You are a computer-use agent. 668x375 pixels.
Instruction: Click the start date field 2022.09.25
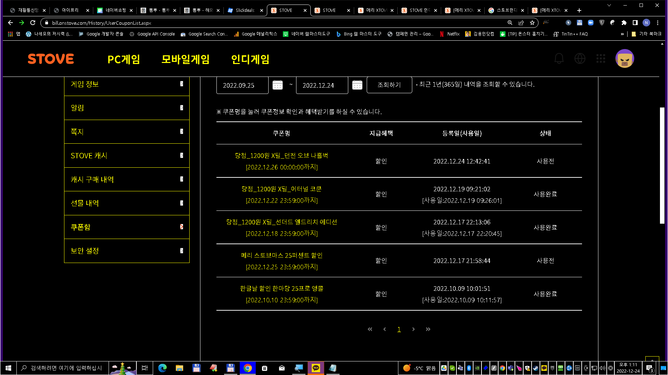click(x=242, y=85)
